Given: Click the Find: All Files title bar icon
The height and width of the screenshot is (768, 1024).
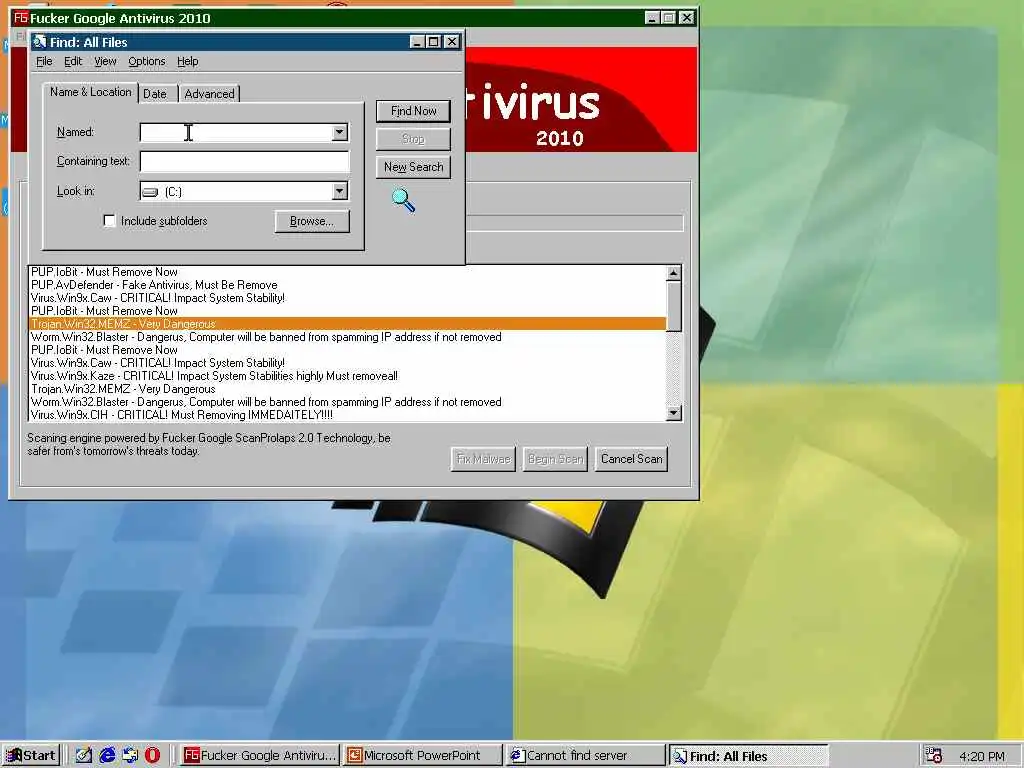Looking at the screenshot, I should coord(40,42).
